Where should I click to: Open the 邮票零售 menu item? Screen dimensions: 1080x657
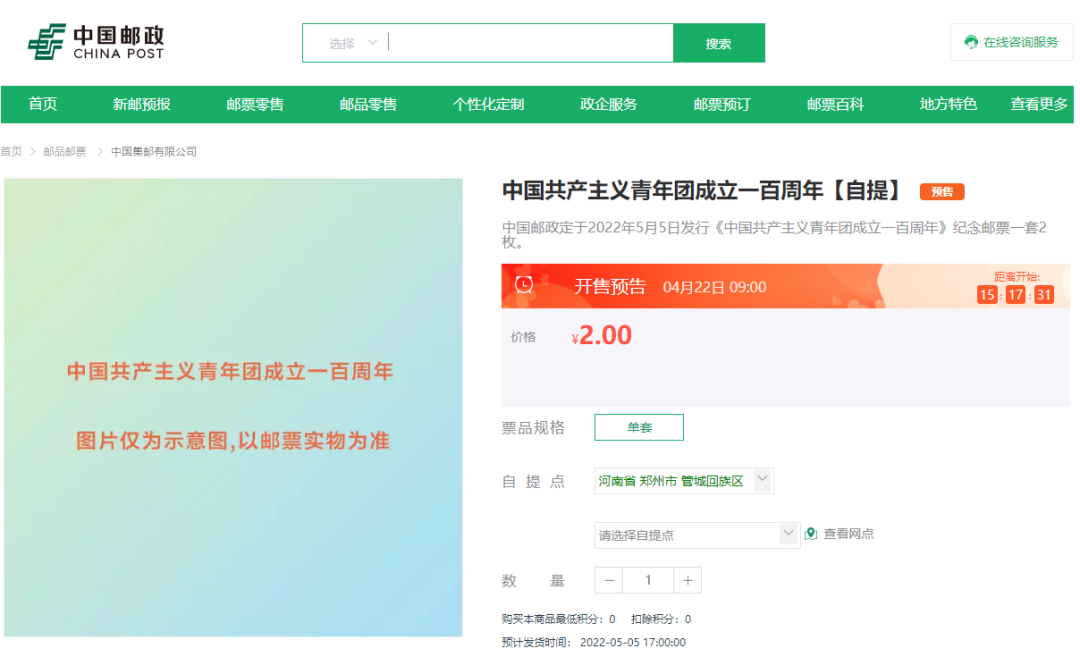click(255, 104)
